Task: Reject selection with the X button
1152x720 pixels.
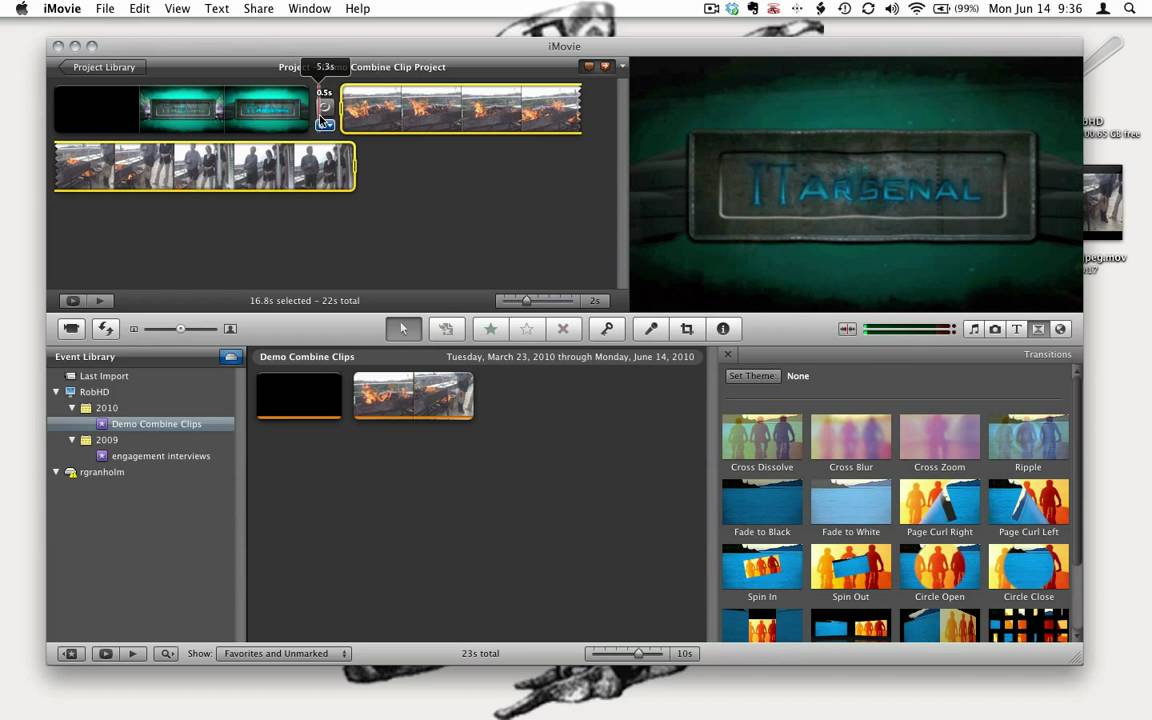Action: pos(563,329)
